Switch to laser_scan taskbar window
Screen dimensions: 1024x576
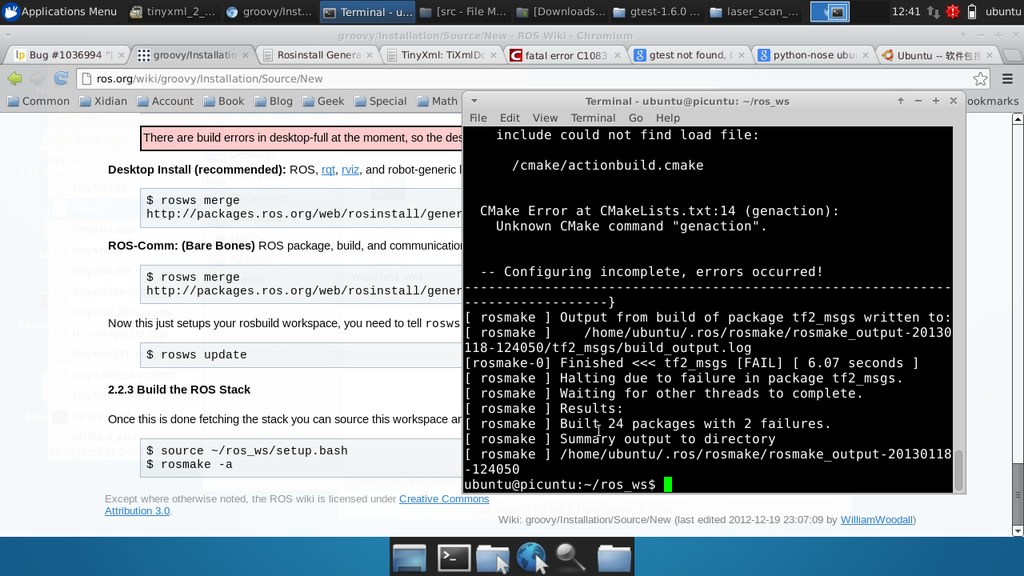754,12
